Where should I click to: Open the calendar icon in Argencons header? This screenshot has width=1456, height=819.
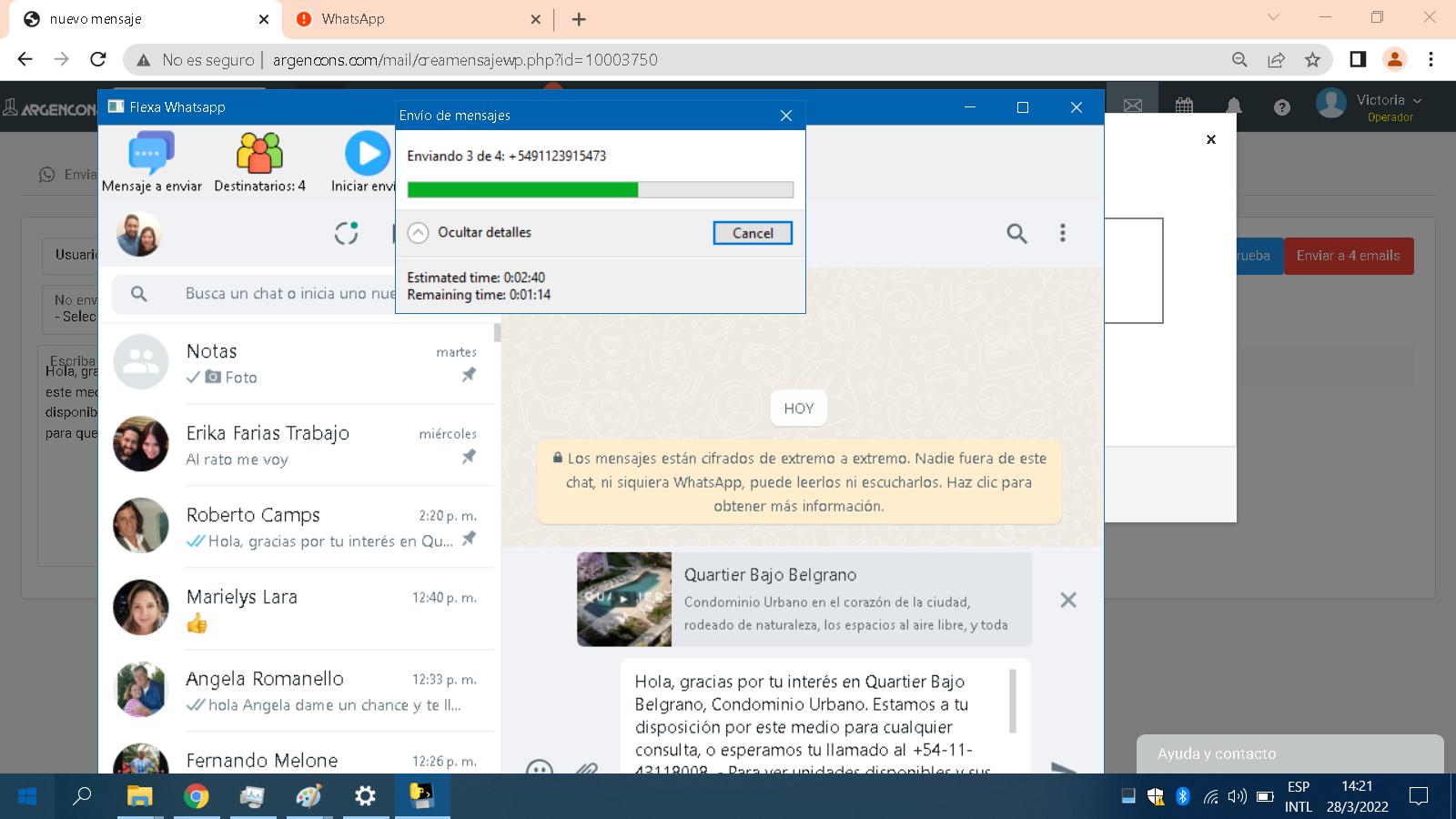coord(1184,106)
